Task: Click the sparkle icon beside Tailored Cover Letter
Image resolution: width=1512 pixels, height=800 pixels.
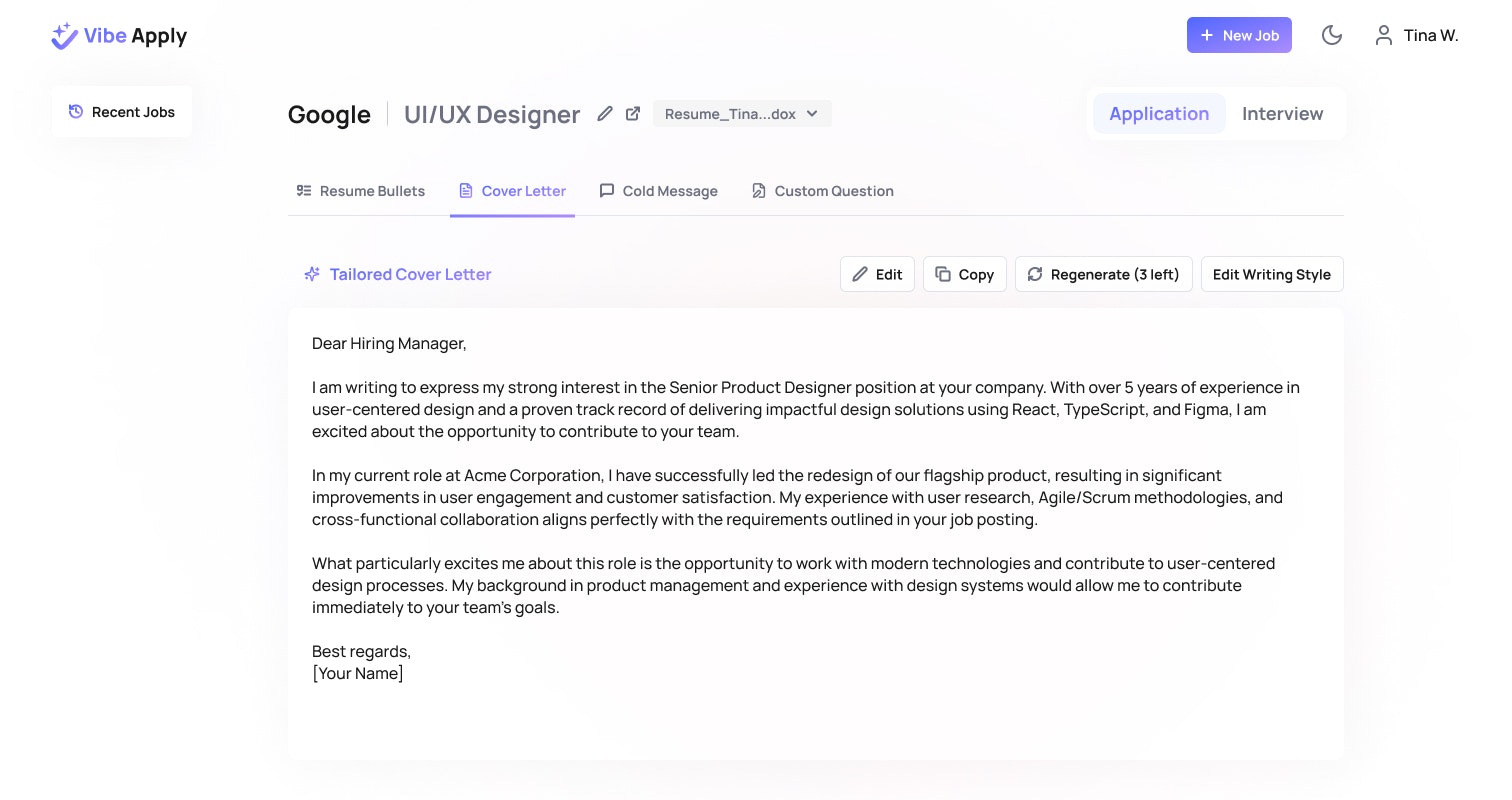Action: 312,274
